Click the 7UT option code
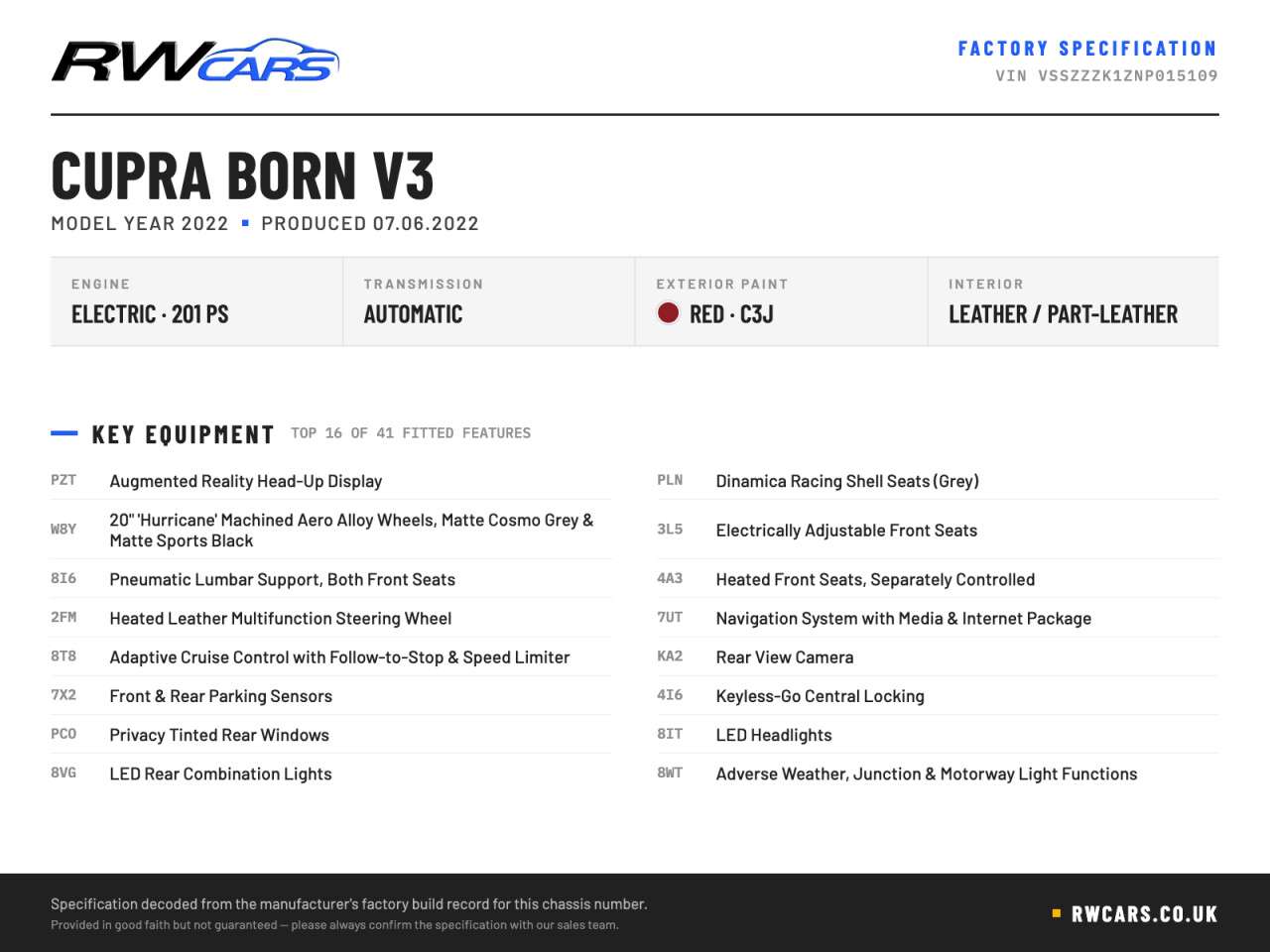 (670, 617)
